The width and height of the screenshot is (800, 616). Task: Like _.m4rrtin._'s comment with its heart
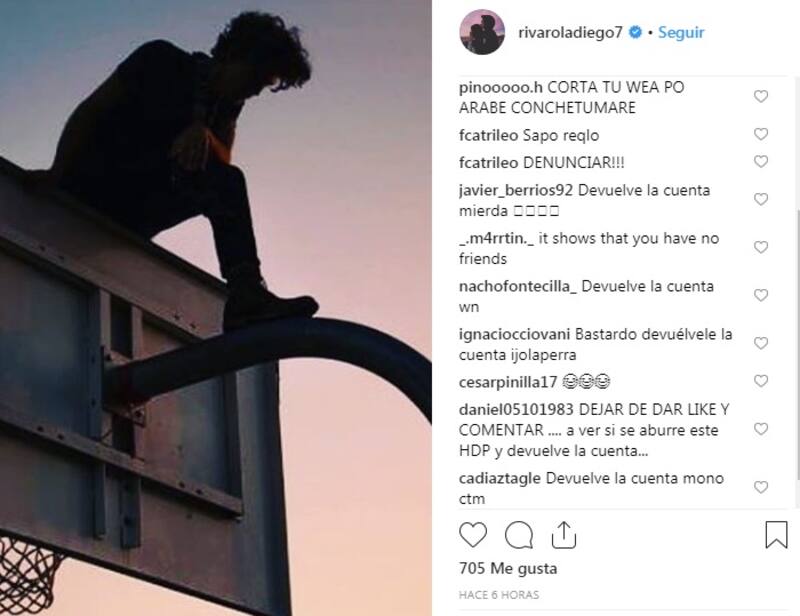[761, 248]
